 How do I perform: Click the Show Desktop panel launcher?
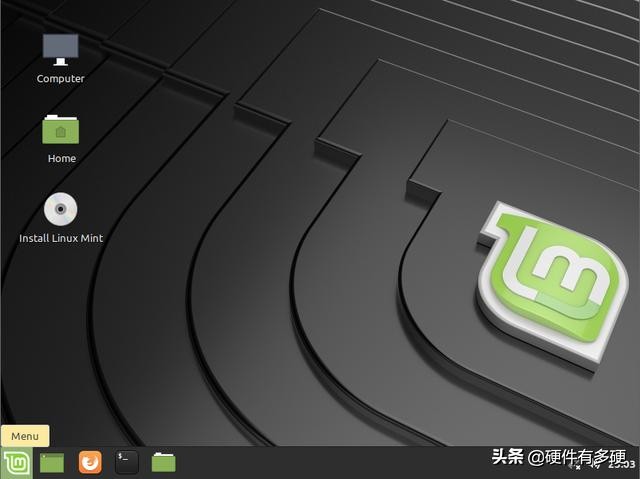point(52,463)
